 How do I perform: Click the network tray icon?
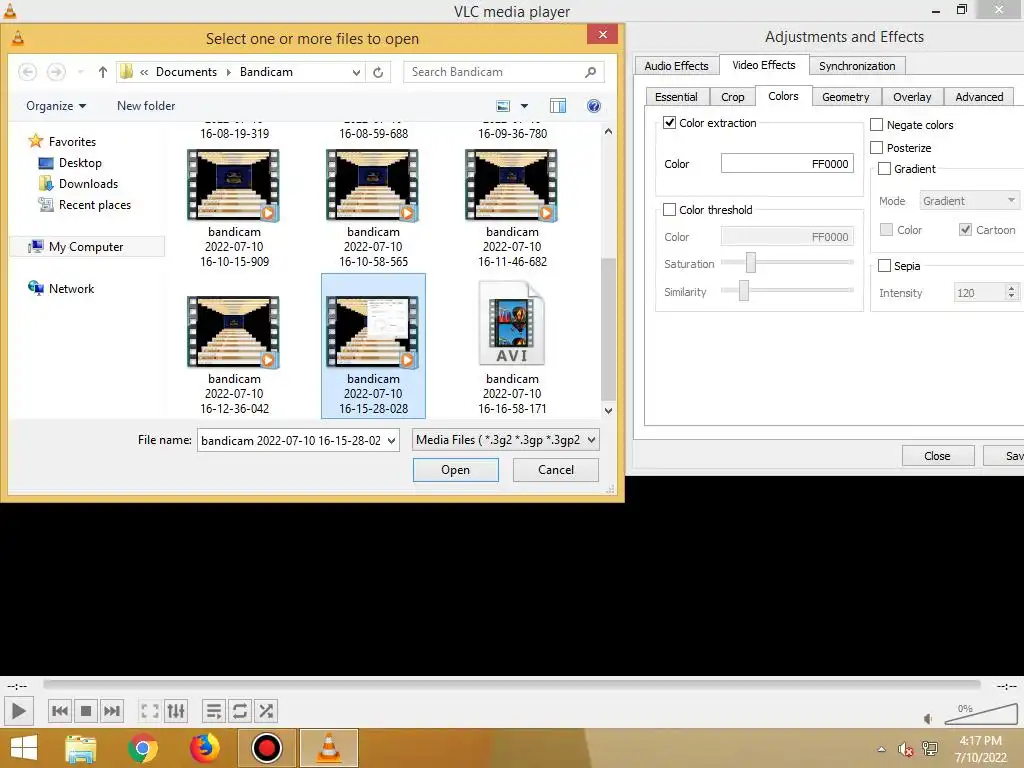(929, 749)
